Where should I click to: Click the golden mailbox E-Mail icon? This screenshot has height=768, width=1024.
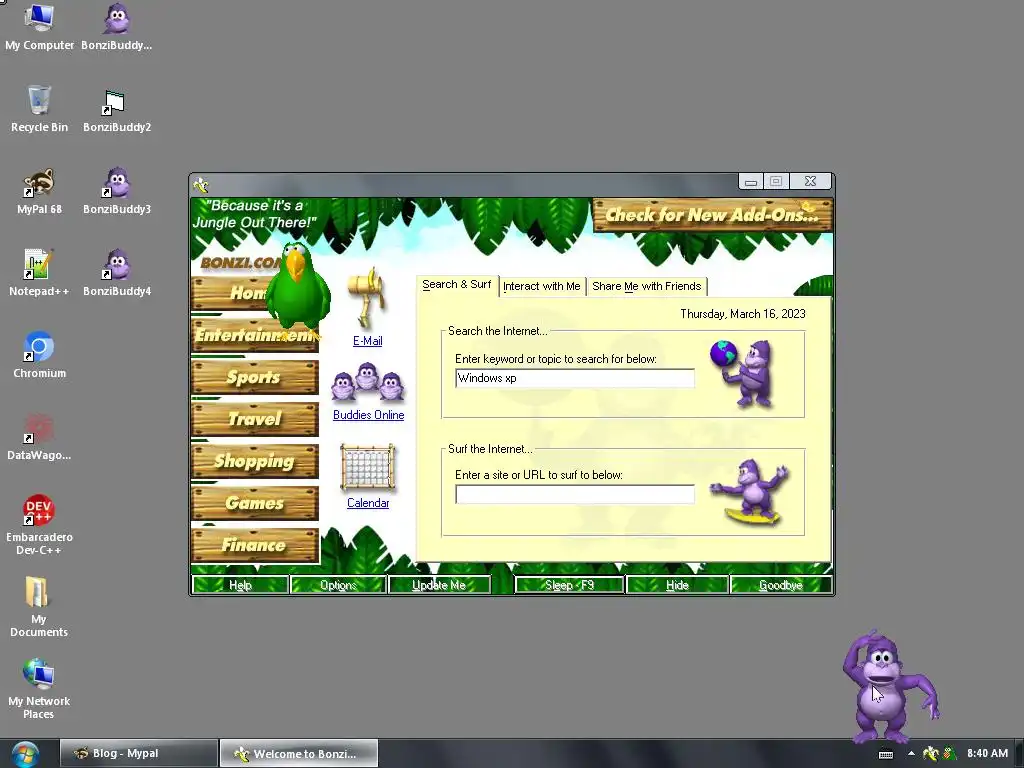point(367,297)
